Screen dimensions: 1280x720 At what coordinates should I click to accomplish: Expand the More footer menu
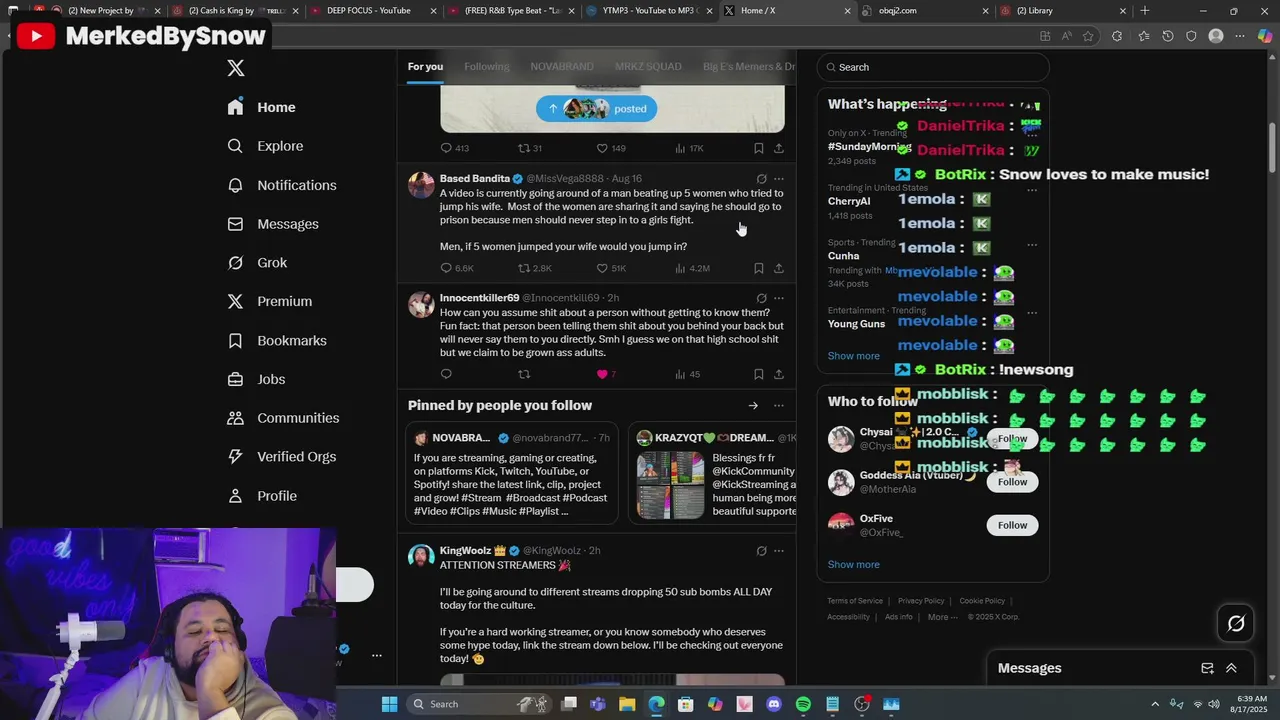(x=943, y=617)
